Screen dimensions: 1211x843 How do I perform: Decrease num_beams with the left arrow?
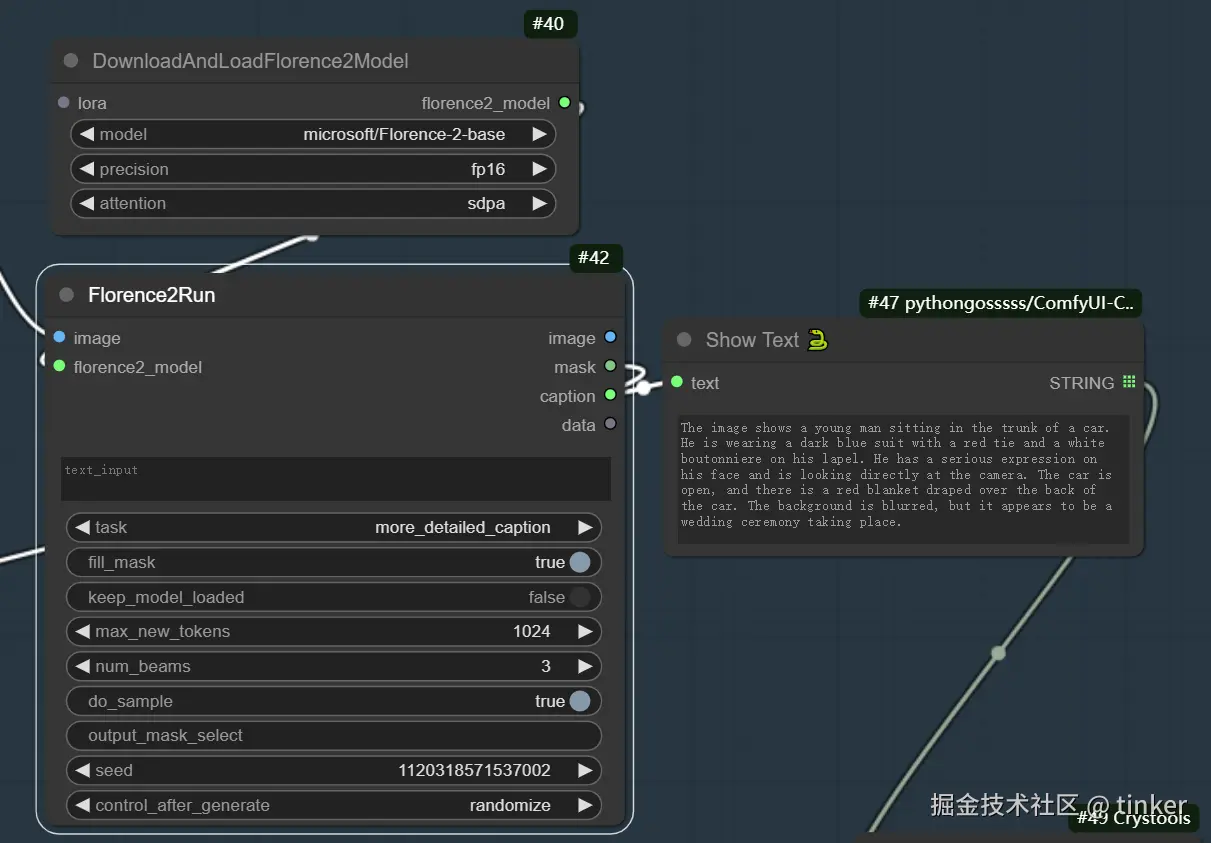(82, 666)
